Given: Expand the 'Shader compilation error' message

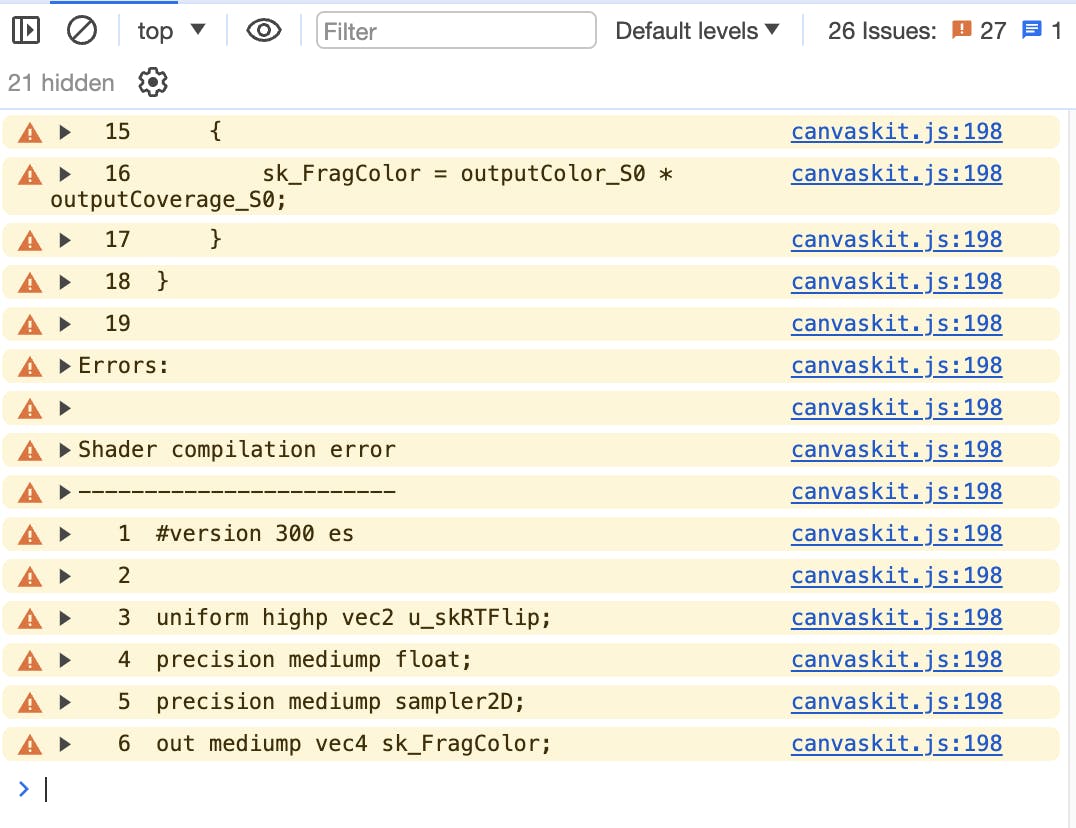Looking at the screenshot, I should click(x=65, y=450).
